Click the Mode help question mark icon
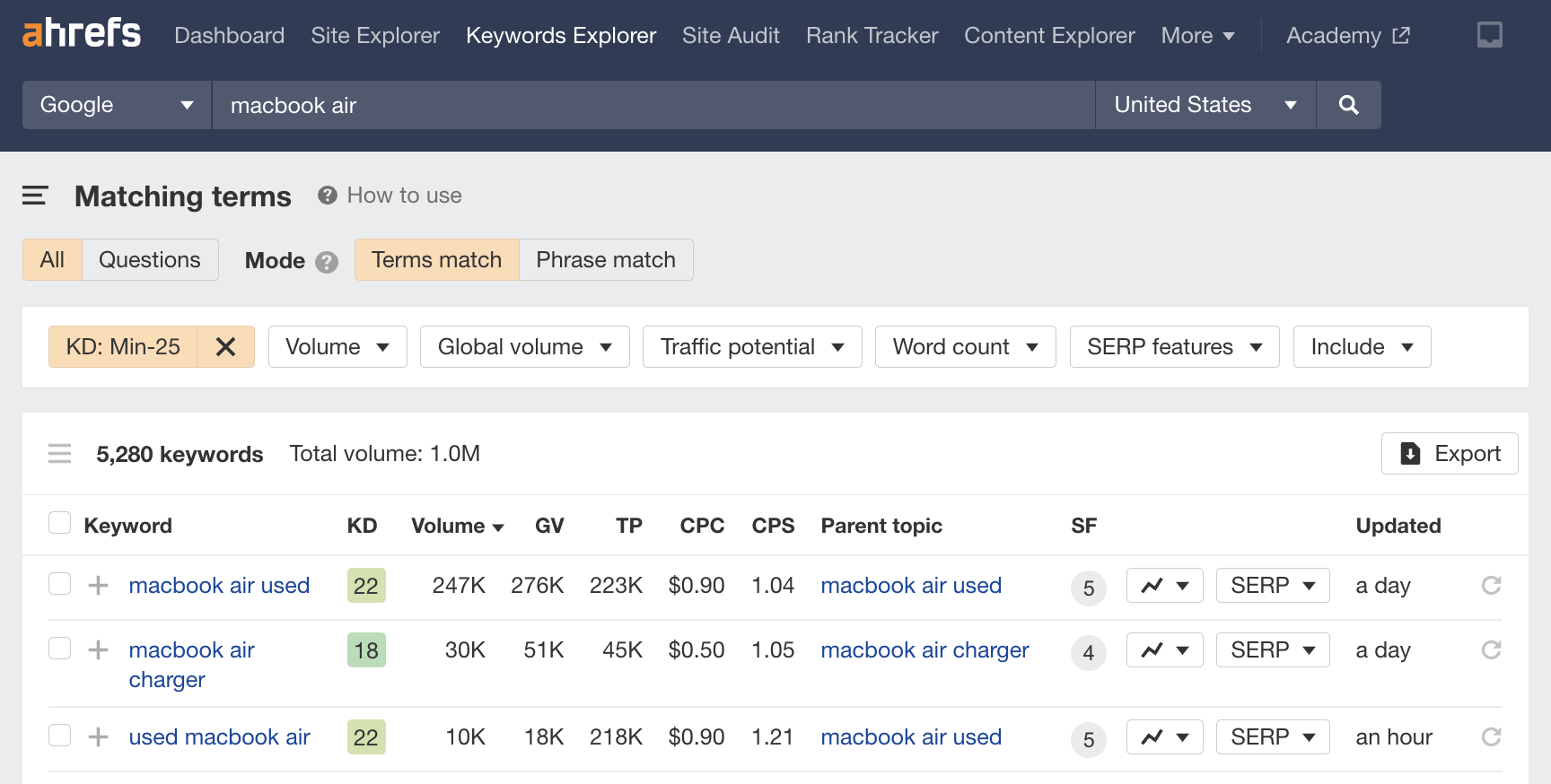This screenshot has height=784, width=1551. (327, 262)
